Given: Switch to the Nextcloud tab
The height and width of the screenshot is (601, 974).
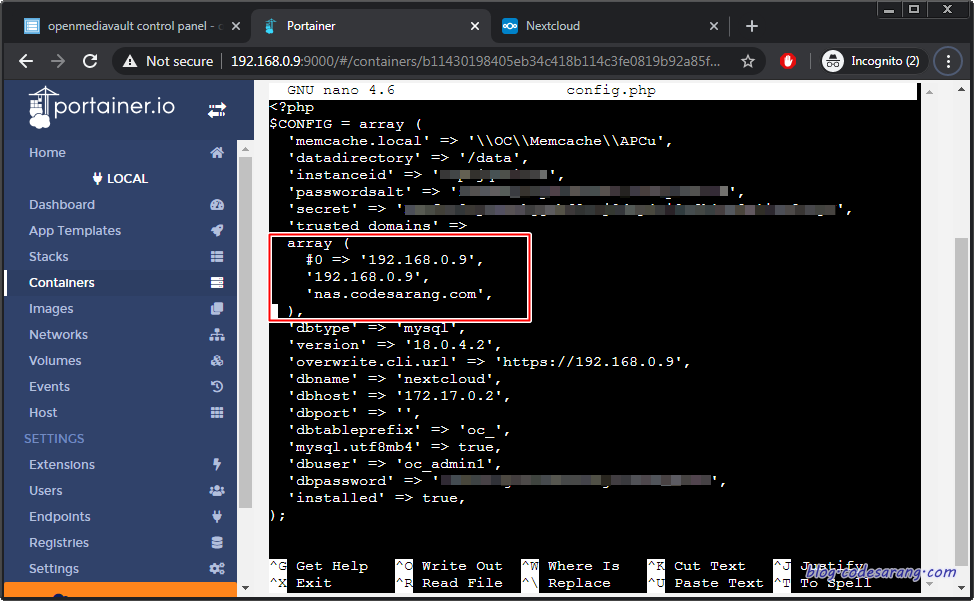Looking at the screenshot, I should coord(610,26).
